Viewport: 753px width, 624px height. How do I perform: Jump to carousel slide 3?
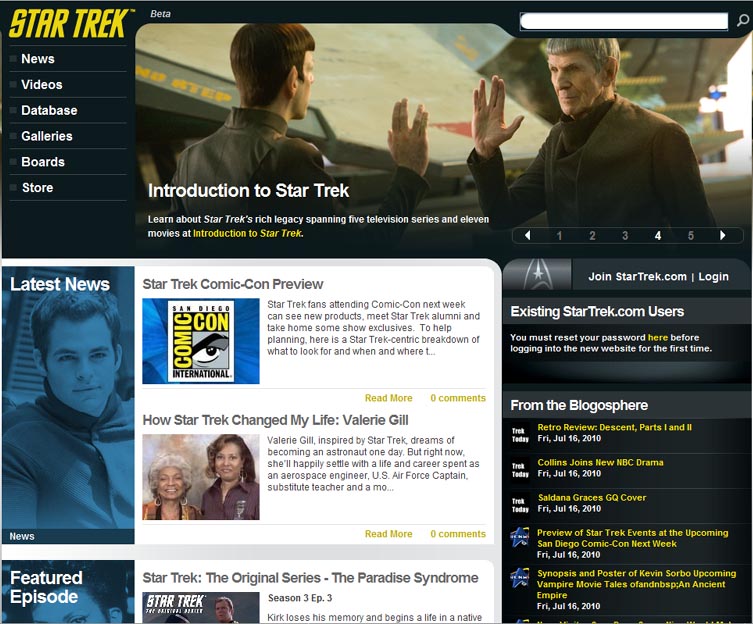[625, 236]
